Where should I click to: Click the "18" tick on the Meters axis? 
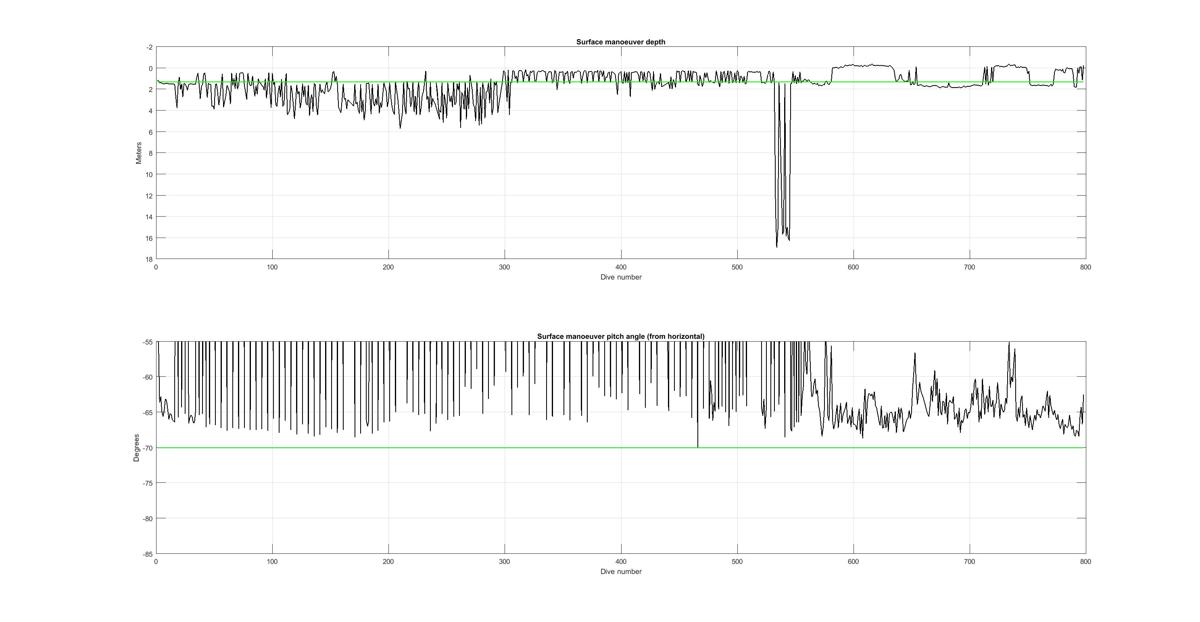click(x=149, y=259)
